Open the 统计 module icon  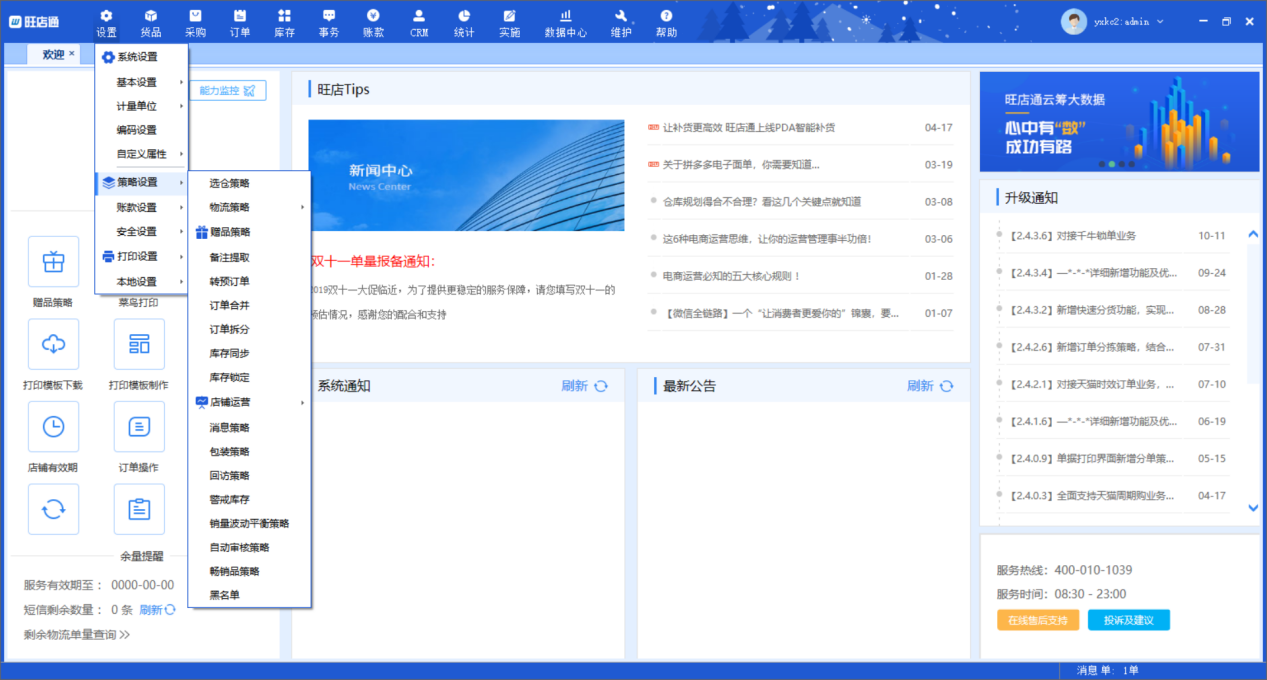pos(464,15)
